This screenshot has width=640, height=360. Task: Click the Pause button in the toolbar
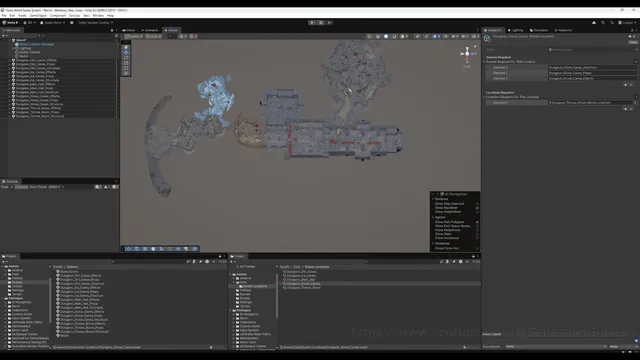[x=321, y=22]
